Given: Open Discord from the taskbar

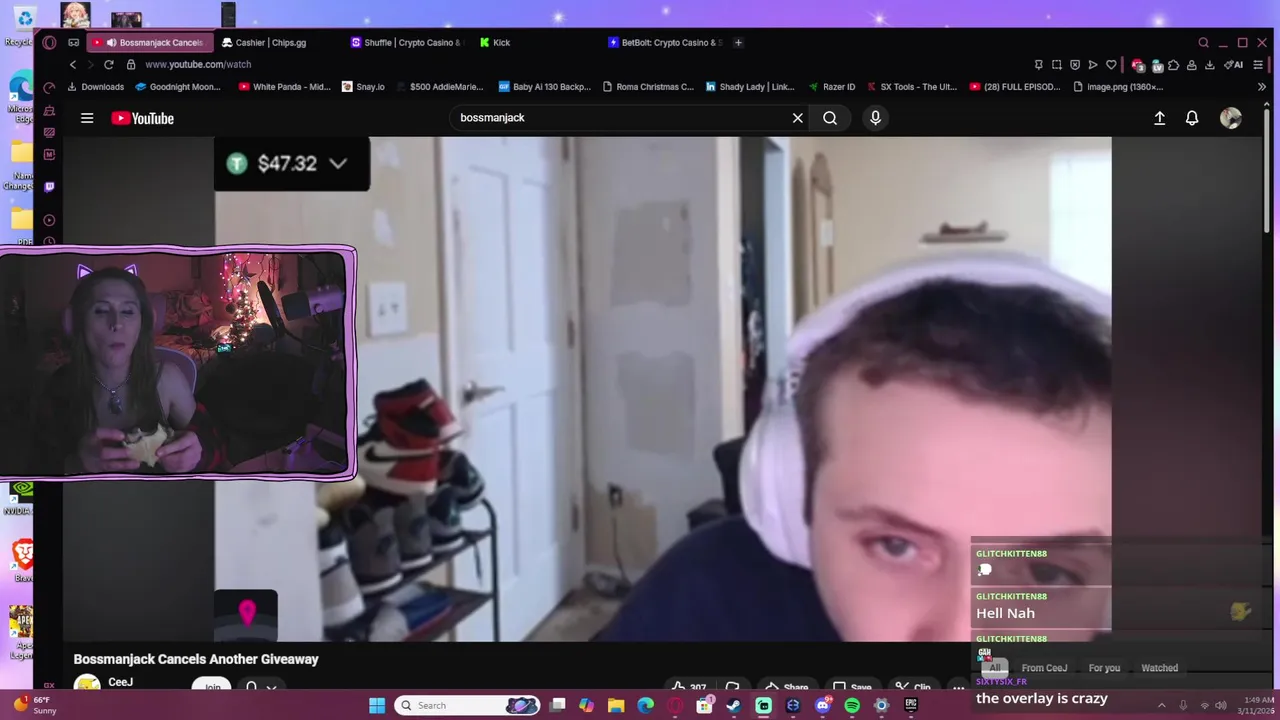Looking at the screenshot, I should 823,705.
